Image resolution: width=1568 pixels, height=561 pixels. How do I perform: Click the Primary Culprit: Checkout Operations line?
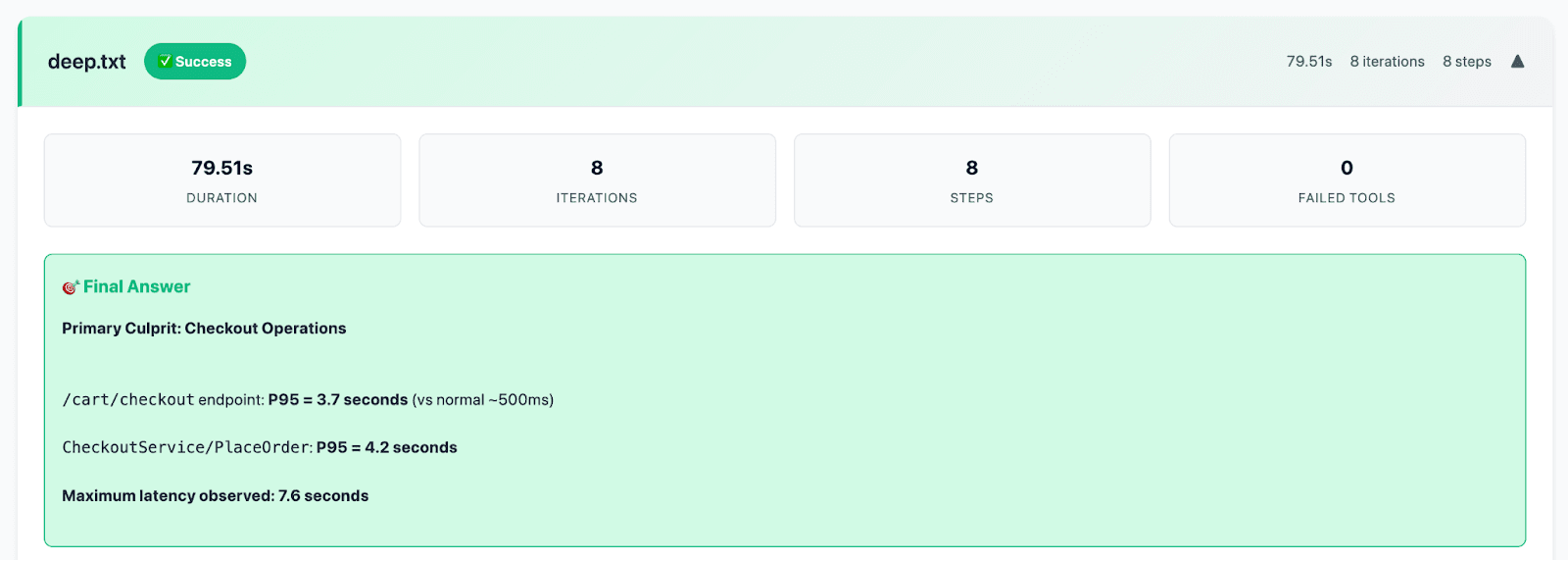(204, 329)
